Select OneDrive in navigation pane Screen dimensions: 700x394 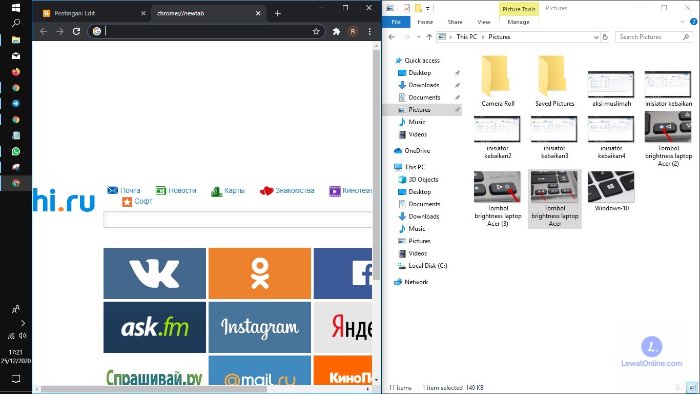point(417,151)
